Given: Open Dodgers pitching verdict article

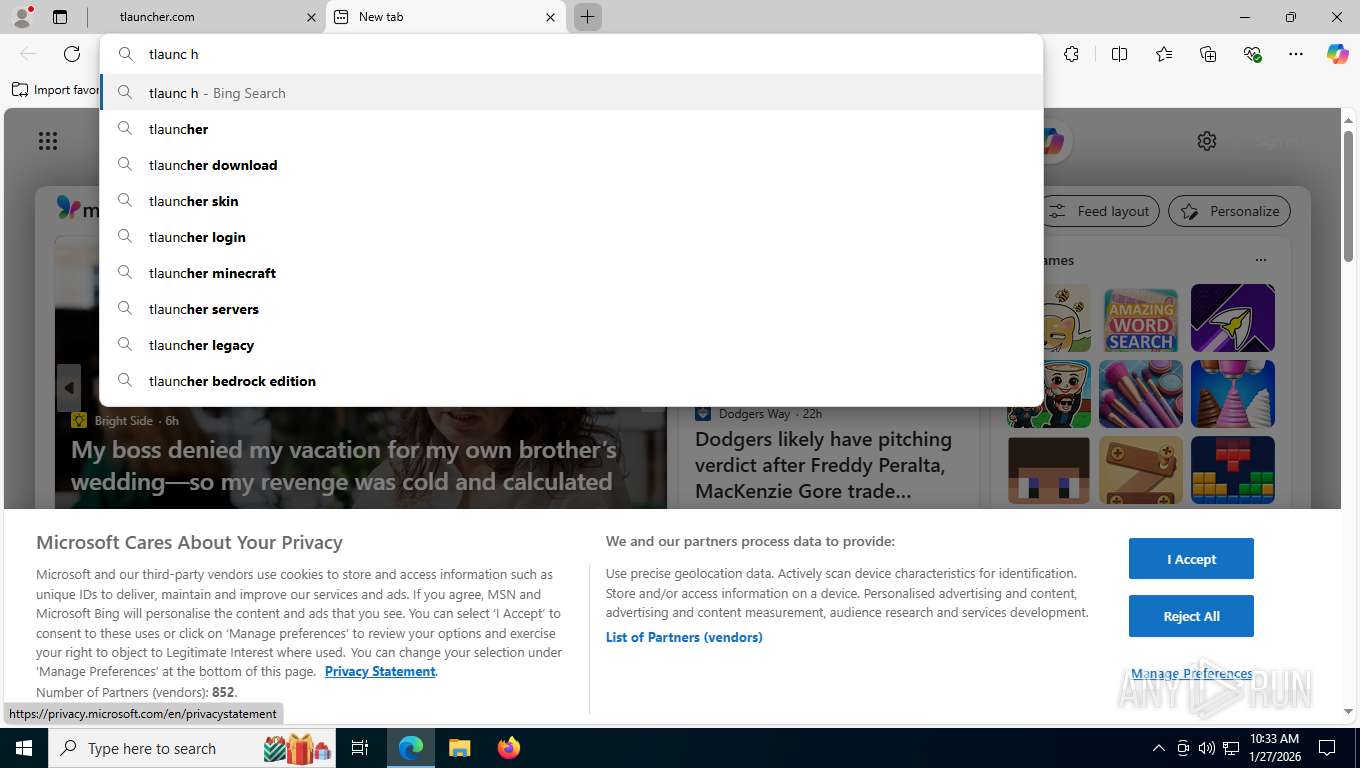Looking at the screenshot, I should (x=823, y=465).
